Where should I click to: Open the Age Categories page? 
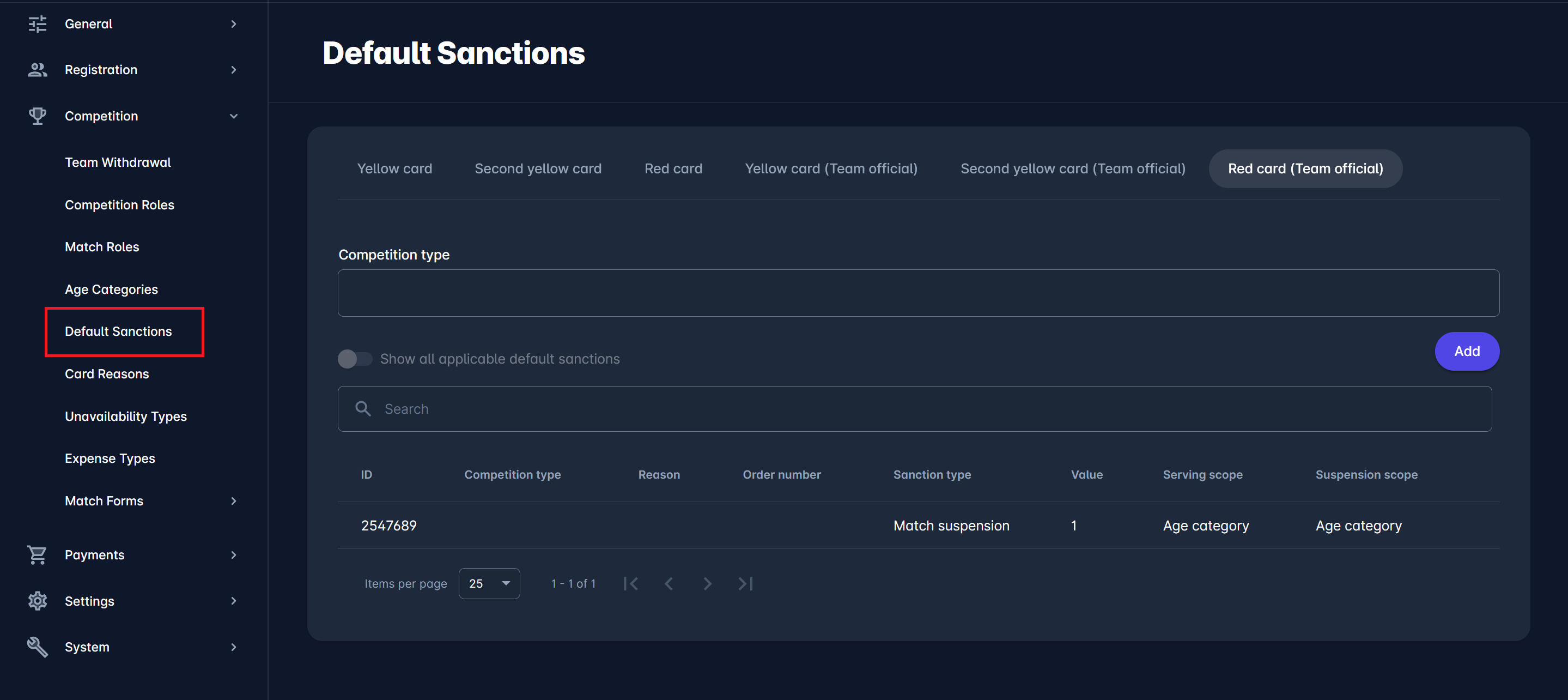[111, 289]
